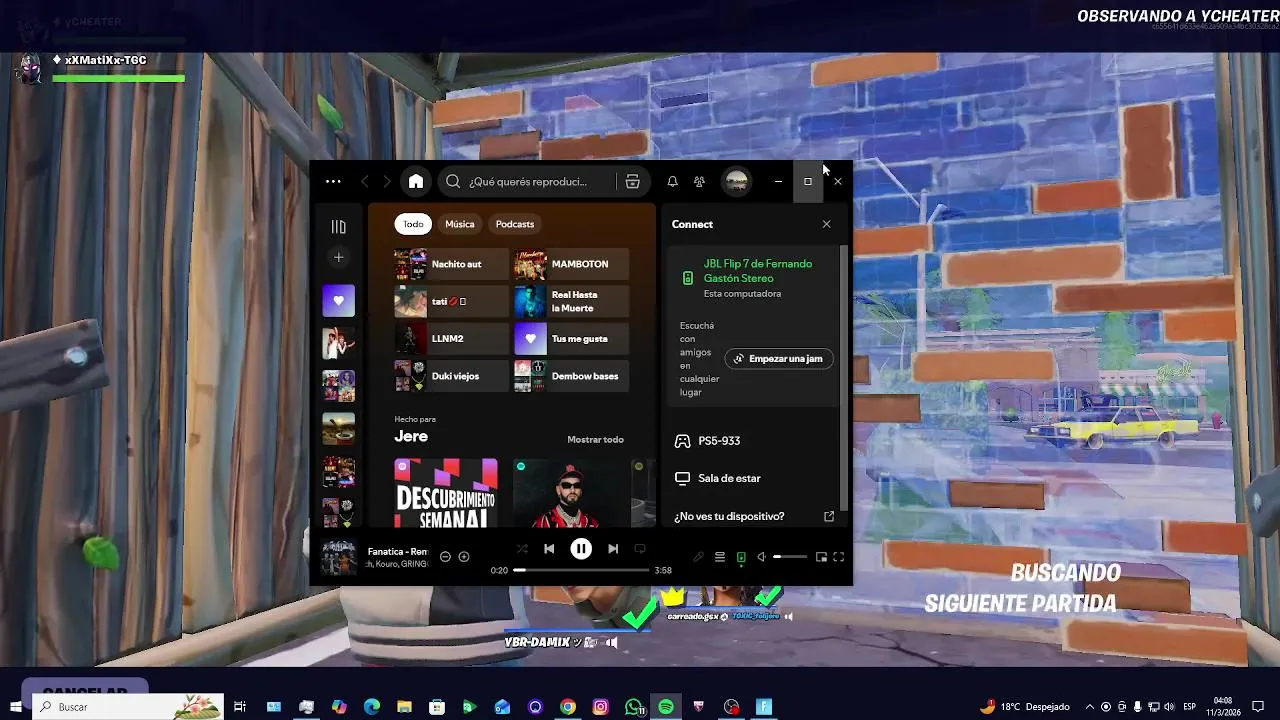This screenshot has height=720, width=1280.
Task: Click Empezar una jam button
Action: tap(779, 359)
